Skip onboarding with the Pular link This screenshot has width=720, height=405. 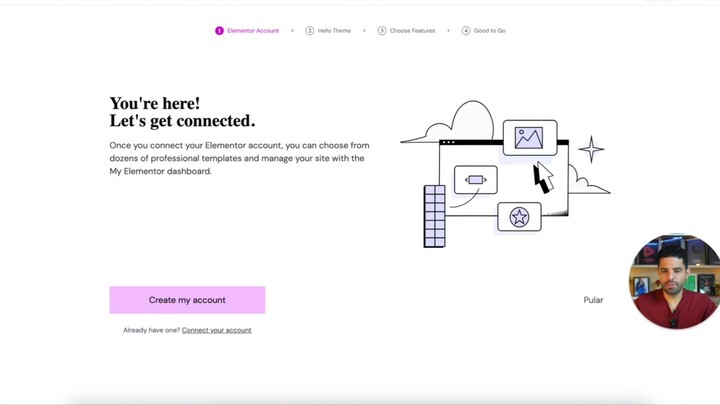pos(593,300)
